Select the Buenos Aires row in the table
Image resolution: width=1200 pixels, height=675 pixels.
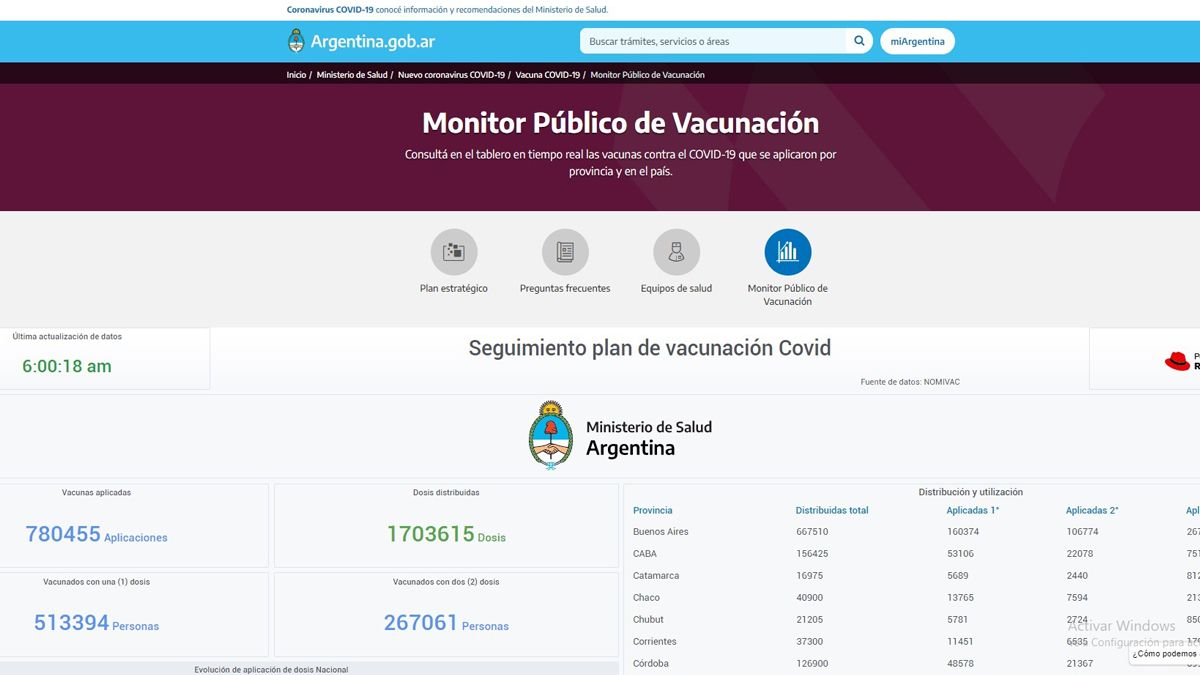pyautogui.click(x=663, y=531)
